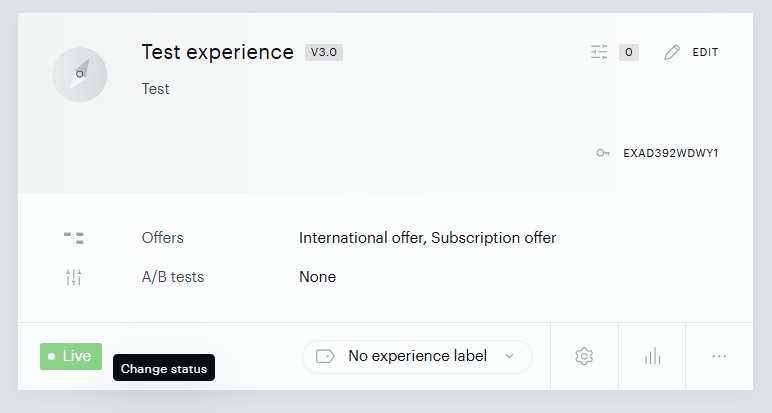Click the key icon next to the experience ID
Image resolution: width=772 pixels, height=413 pixels.
coord(603,153)
